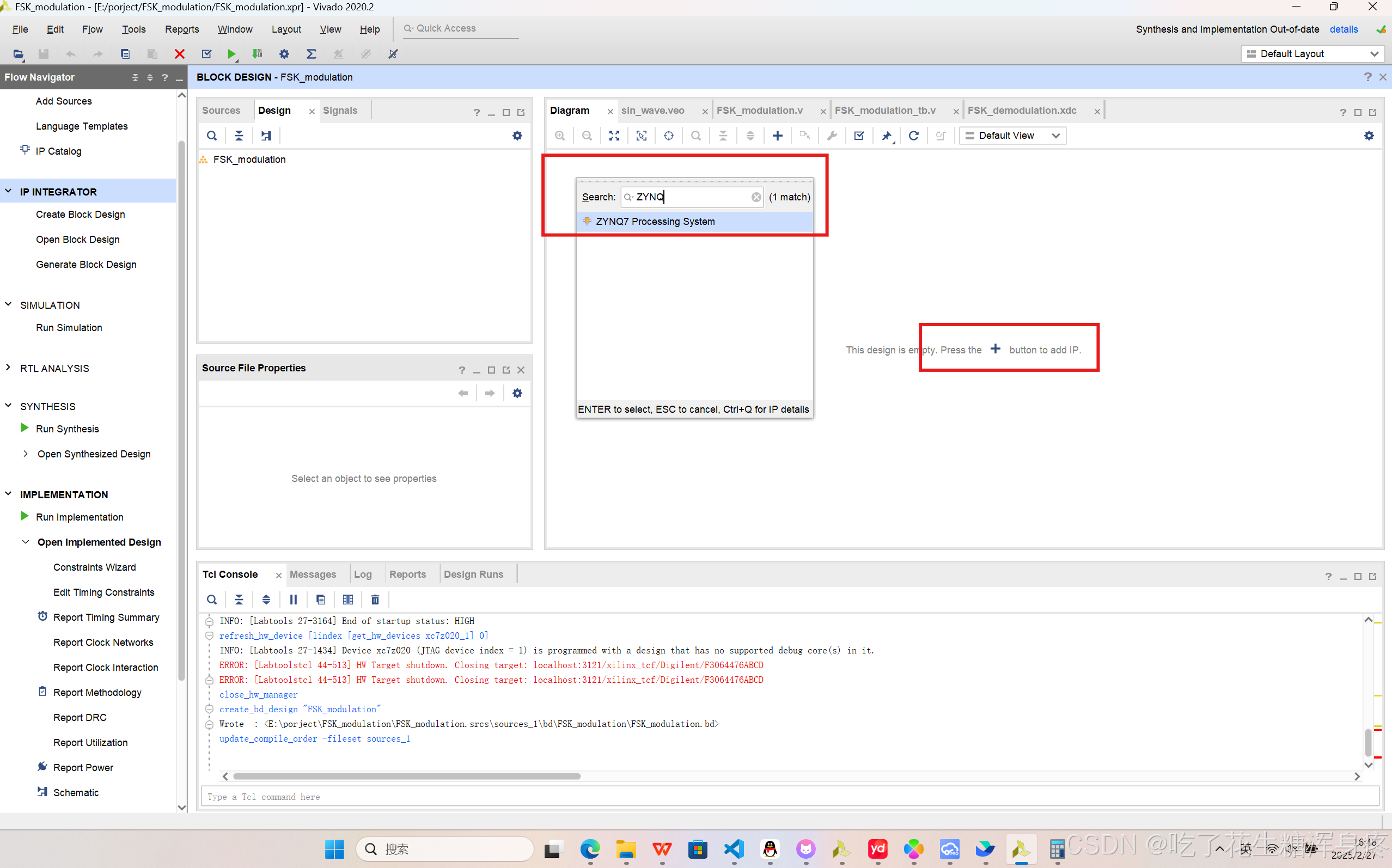This screenshot has width=1392, height=868.
Task: Open the Settings gear in main toolbar
Action: (x=284, y=54)
